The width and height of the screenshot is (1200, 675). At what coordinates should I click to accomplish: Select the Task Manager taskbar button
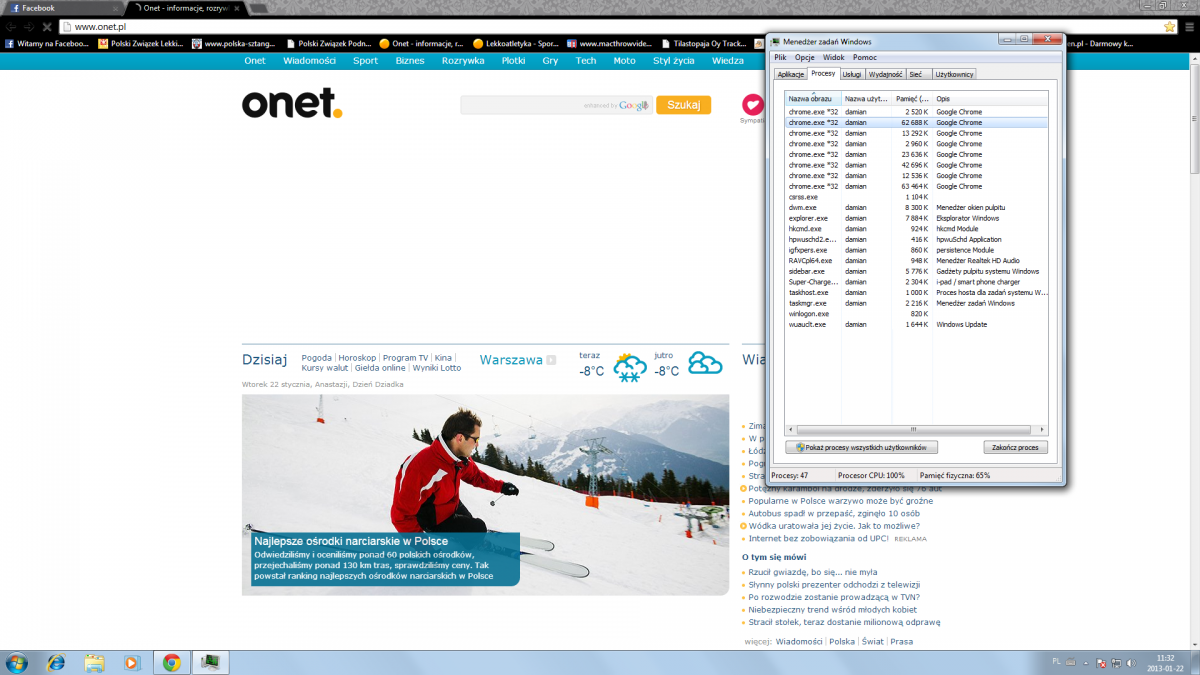click(x=211, y=662)
